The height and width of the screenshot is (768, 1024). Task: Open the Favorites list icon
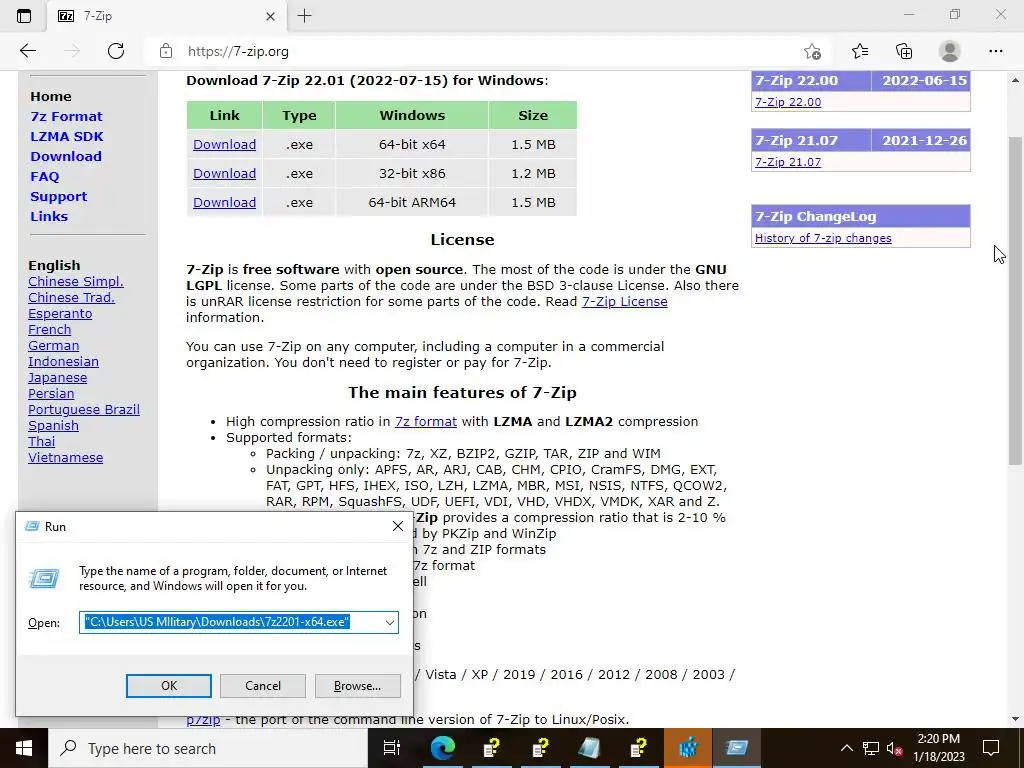[x=860, y=51]
